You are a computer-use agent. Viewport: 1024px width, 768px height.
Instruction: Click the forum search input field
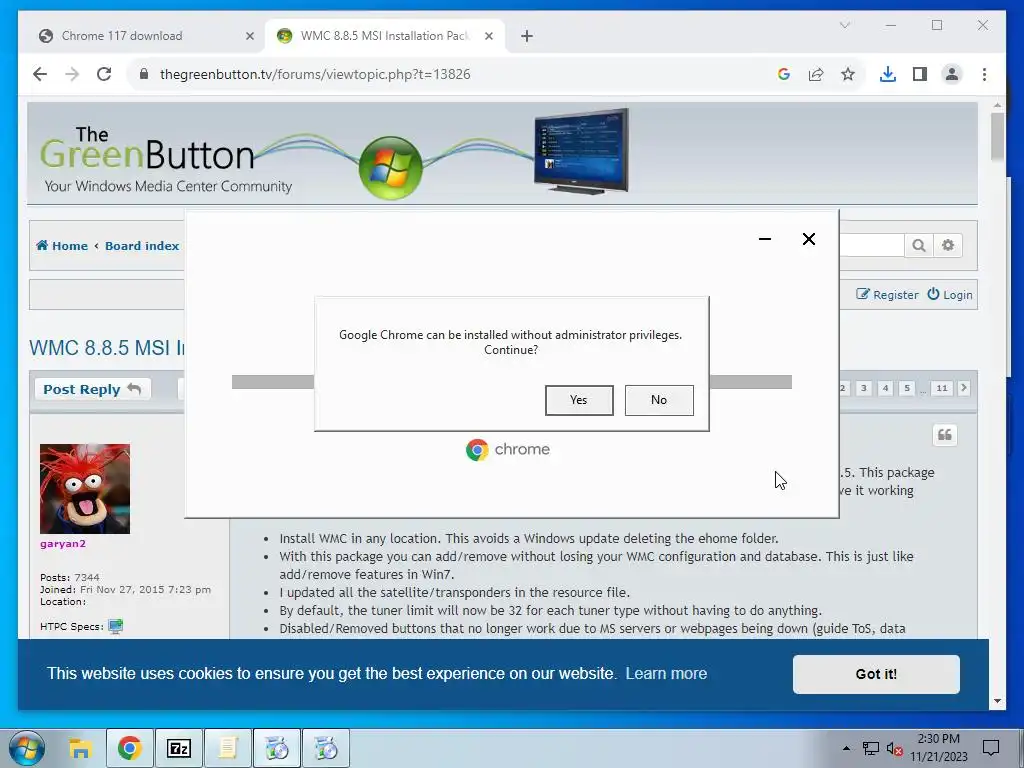coord(871,246)
